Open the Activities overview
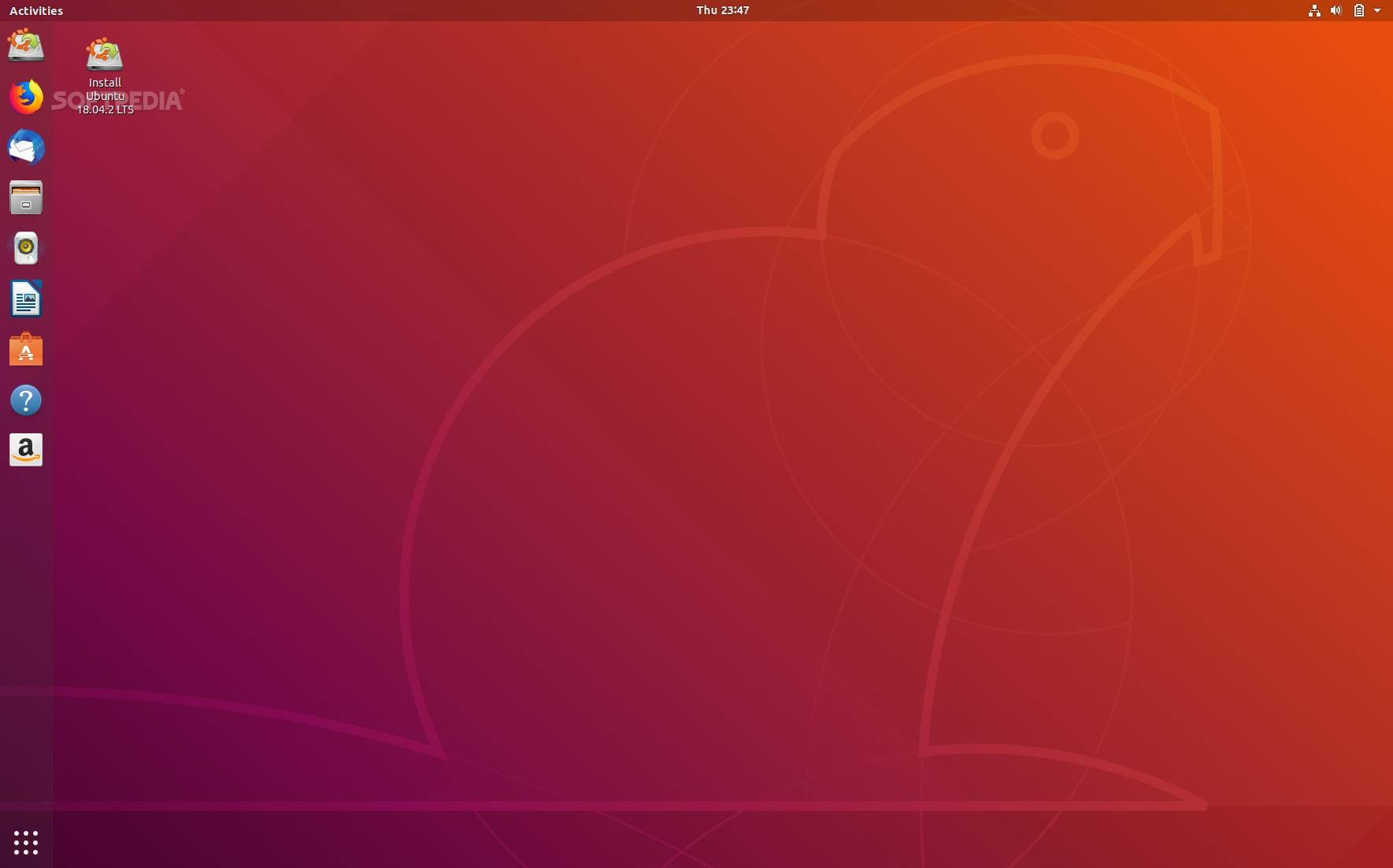Image resolution: width=1393 pixels, height=868 pixels. pos(36,10)
